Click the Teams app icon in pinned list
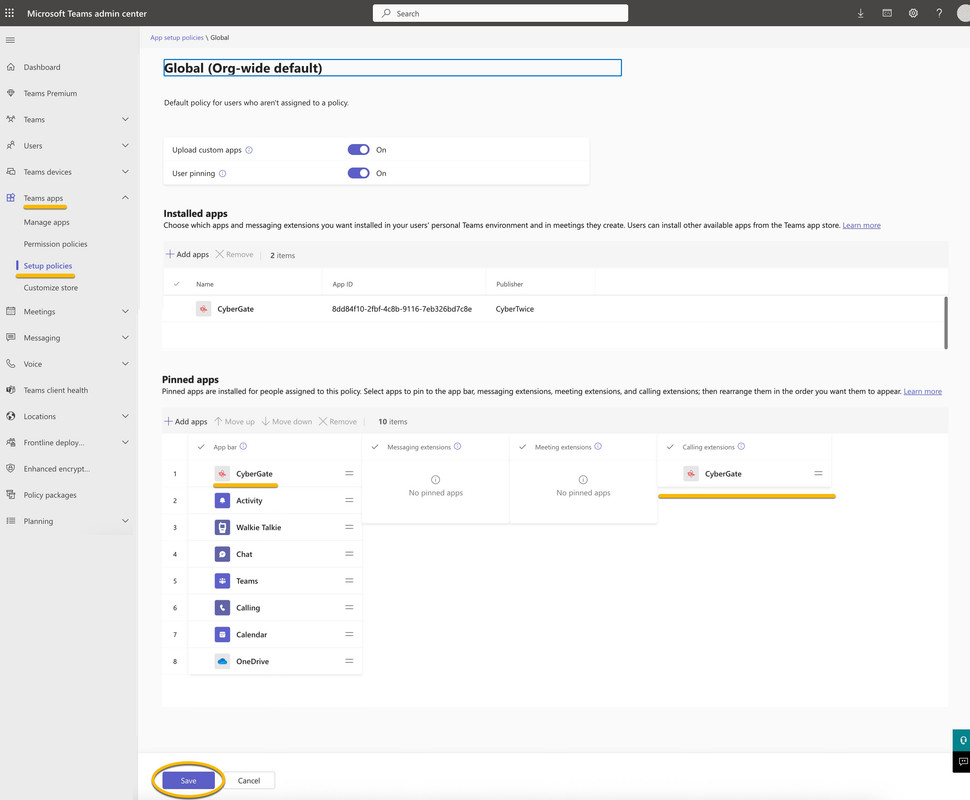The image size is (970, 800). click(x=222, y=581)
